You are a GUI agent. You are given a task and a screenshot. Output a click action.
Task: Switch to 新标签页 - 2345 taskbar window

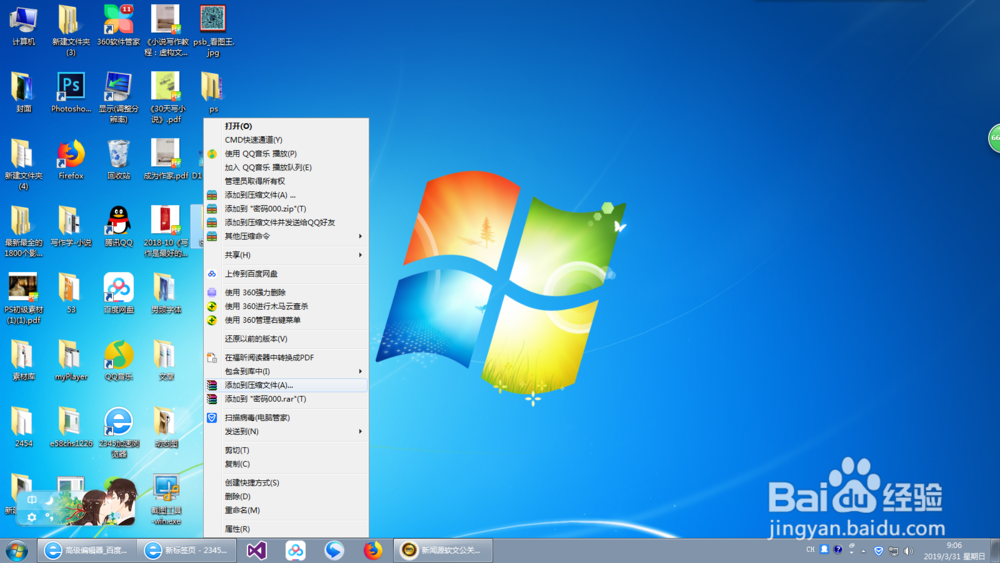(x=187, y=550)
